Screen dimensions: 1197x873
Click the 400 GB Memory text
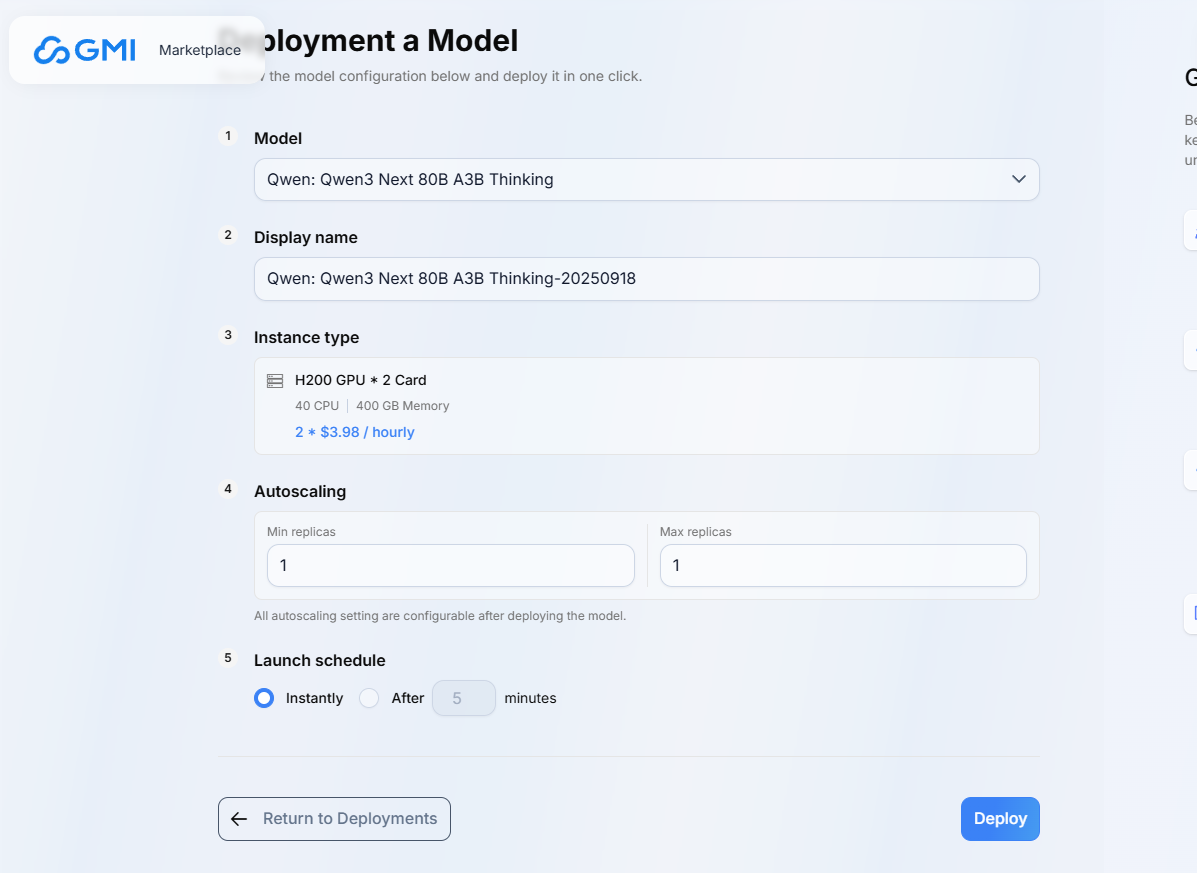[402, 406]
